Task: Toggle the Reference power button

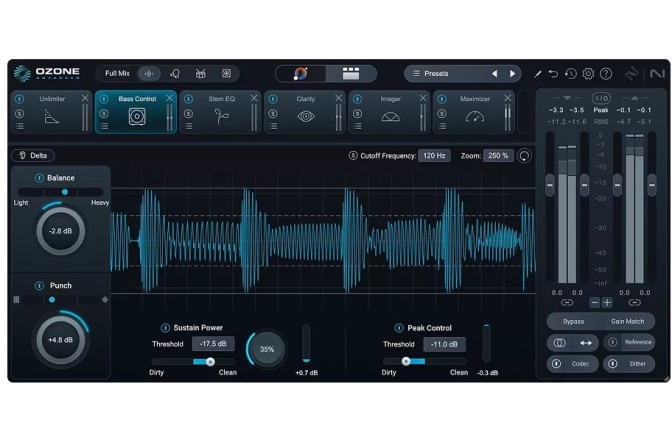Action: (613, 342)
